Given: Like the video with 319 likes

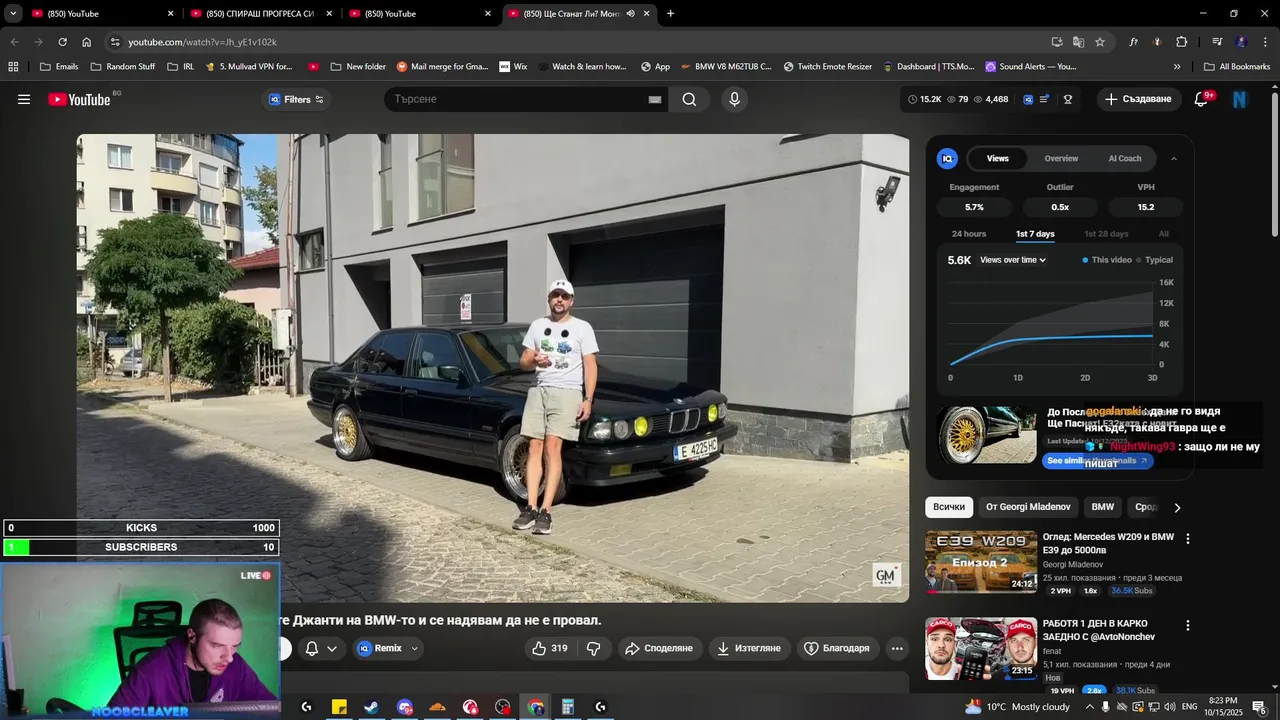Looking at the screenshot, I should pos(550,648).
